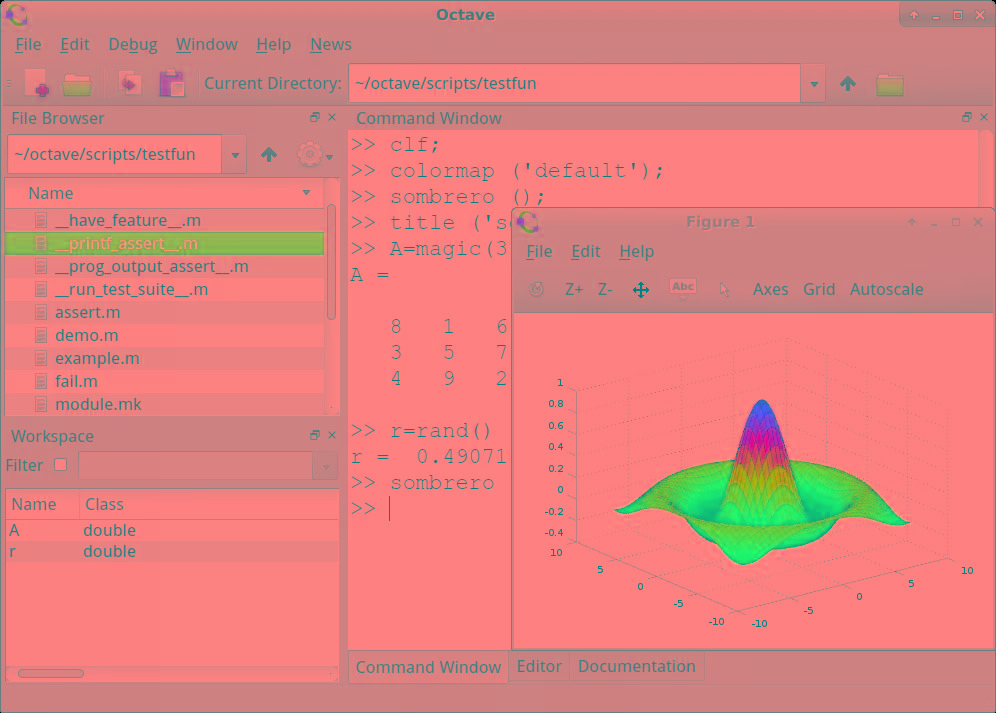This screenshot has width=996, height=713.
Task: Click the Octave logo in Figure 1 titlebar
Action: (x=528, y=222)
